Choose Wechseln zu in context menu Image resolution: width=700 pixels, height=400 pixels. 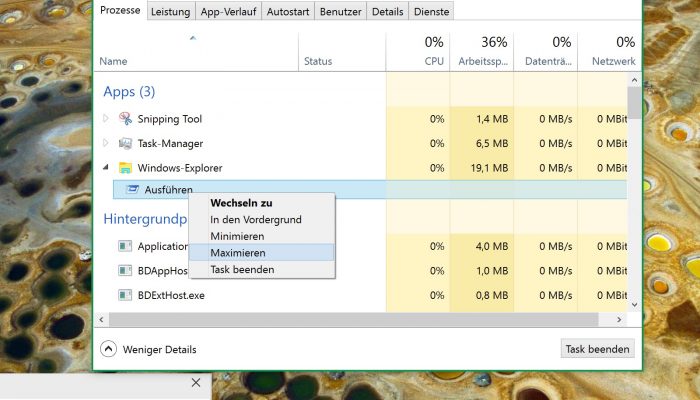point(262,203)
